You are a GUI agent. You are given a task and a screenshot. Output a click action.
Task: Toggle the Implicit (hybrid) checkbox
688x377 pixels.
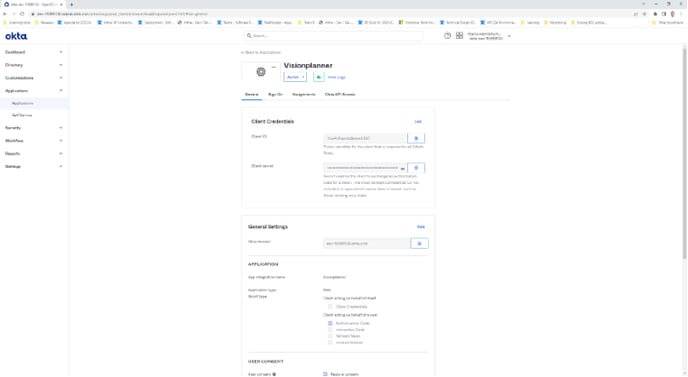coord(330,342)
